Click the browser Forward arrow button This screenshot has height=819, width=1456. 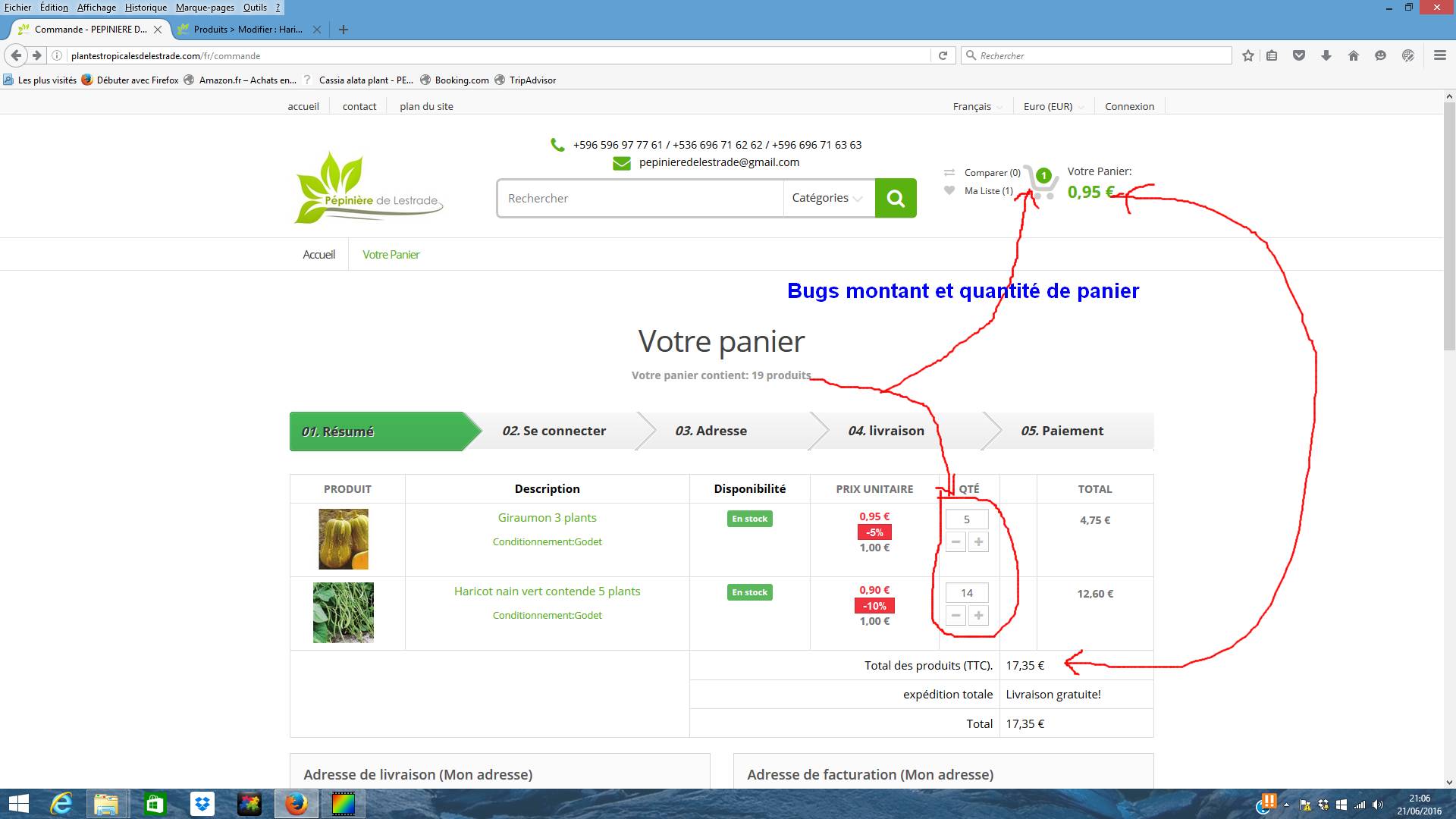[x=36, y=55]
